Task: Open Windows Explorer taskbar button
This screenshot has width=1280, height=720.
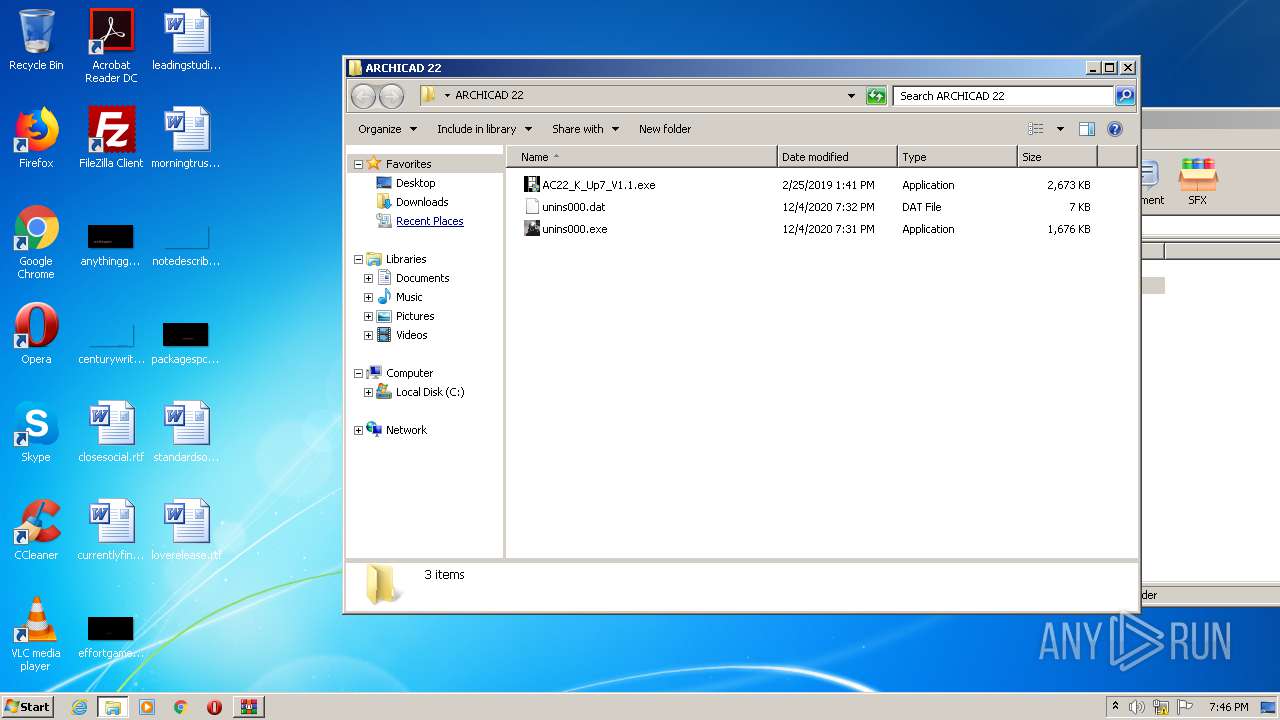Action: (113, 707)
